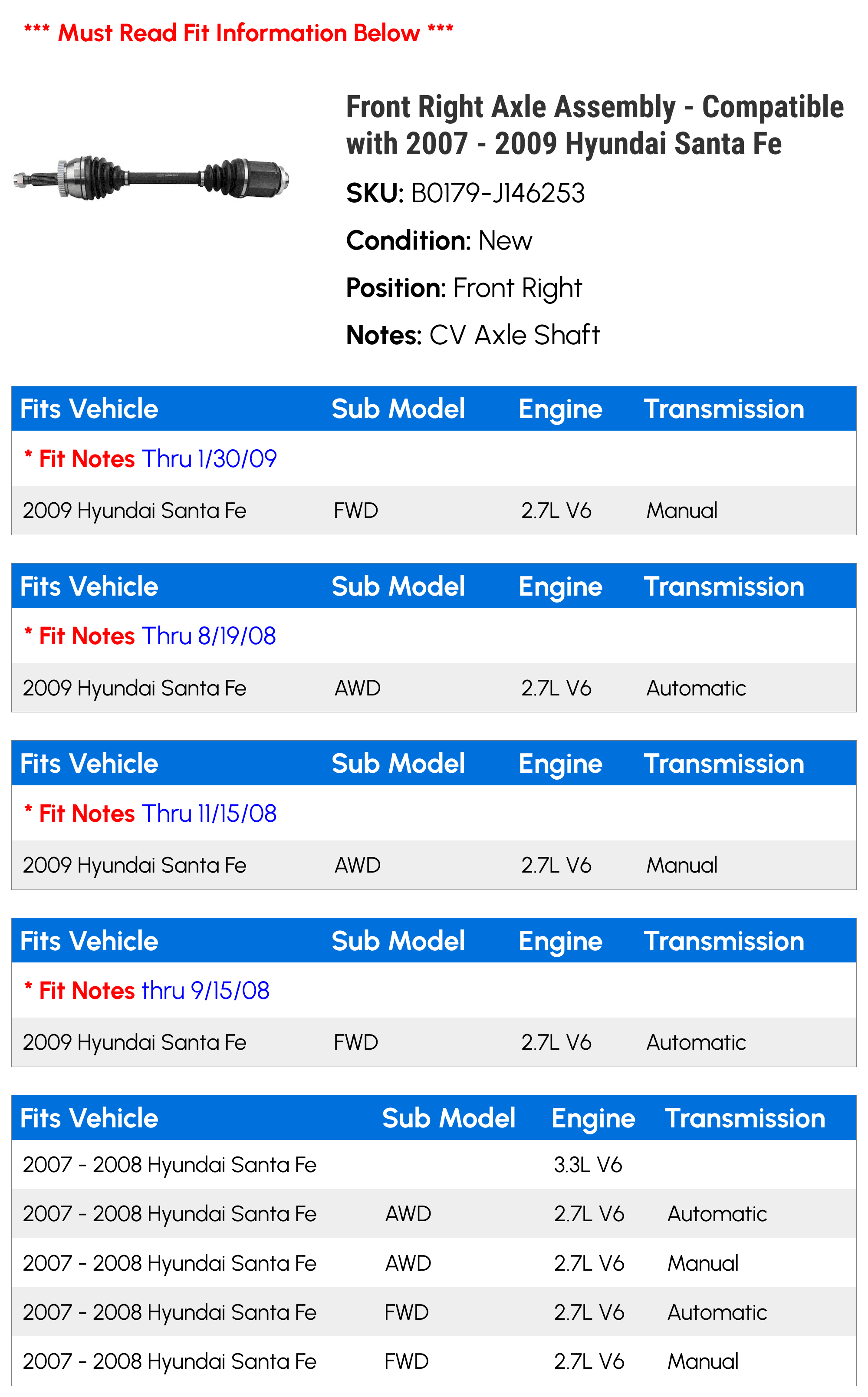The width and height of the screenshot is (868, 1397).
Task: Click the CV axle shaft product image
Action: [x=151, y=178]
